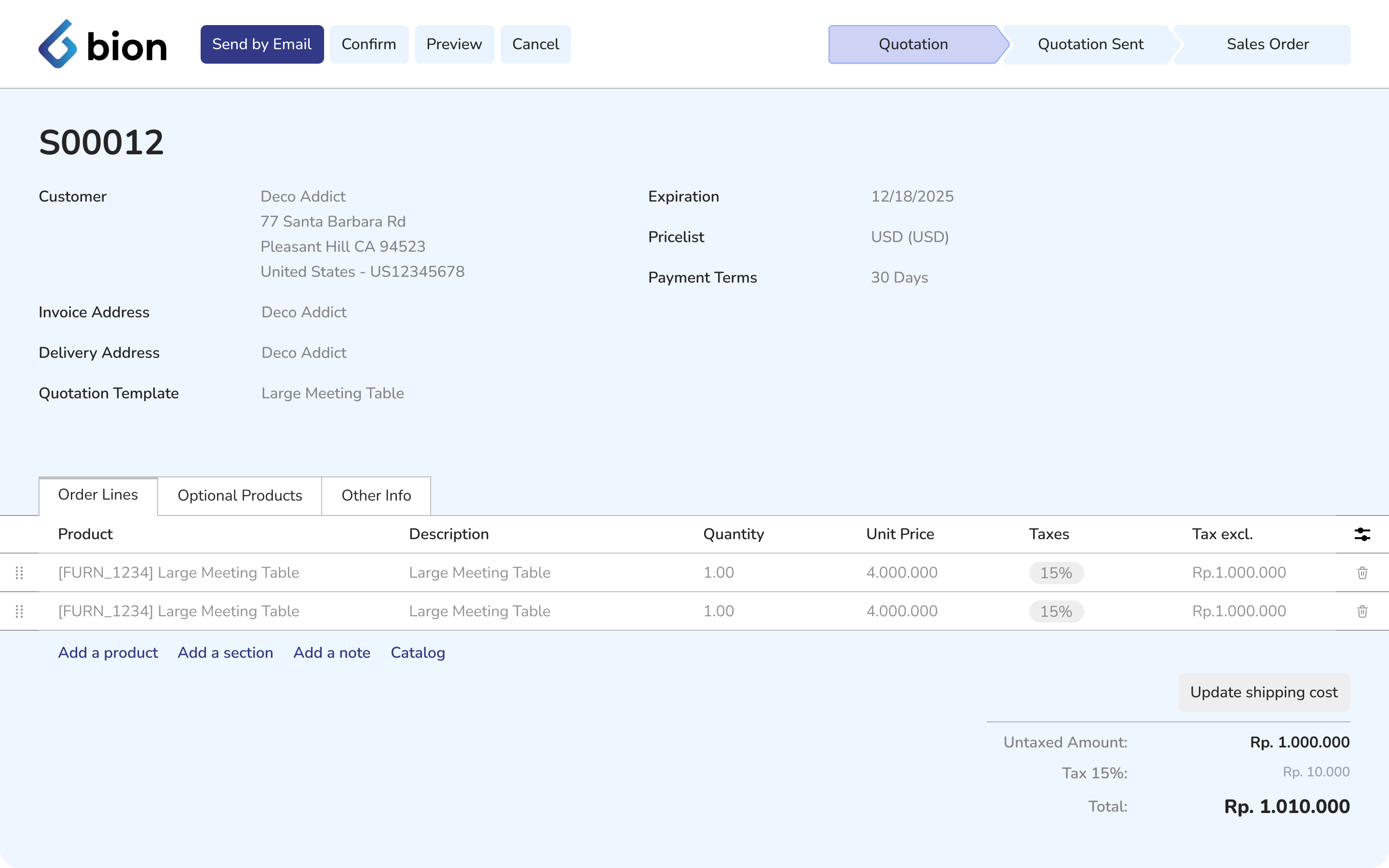Click Update shipping cost button

click(1263, 692)
